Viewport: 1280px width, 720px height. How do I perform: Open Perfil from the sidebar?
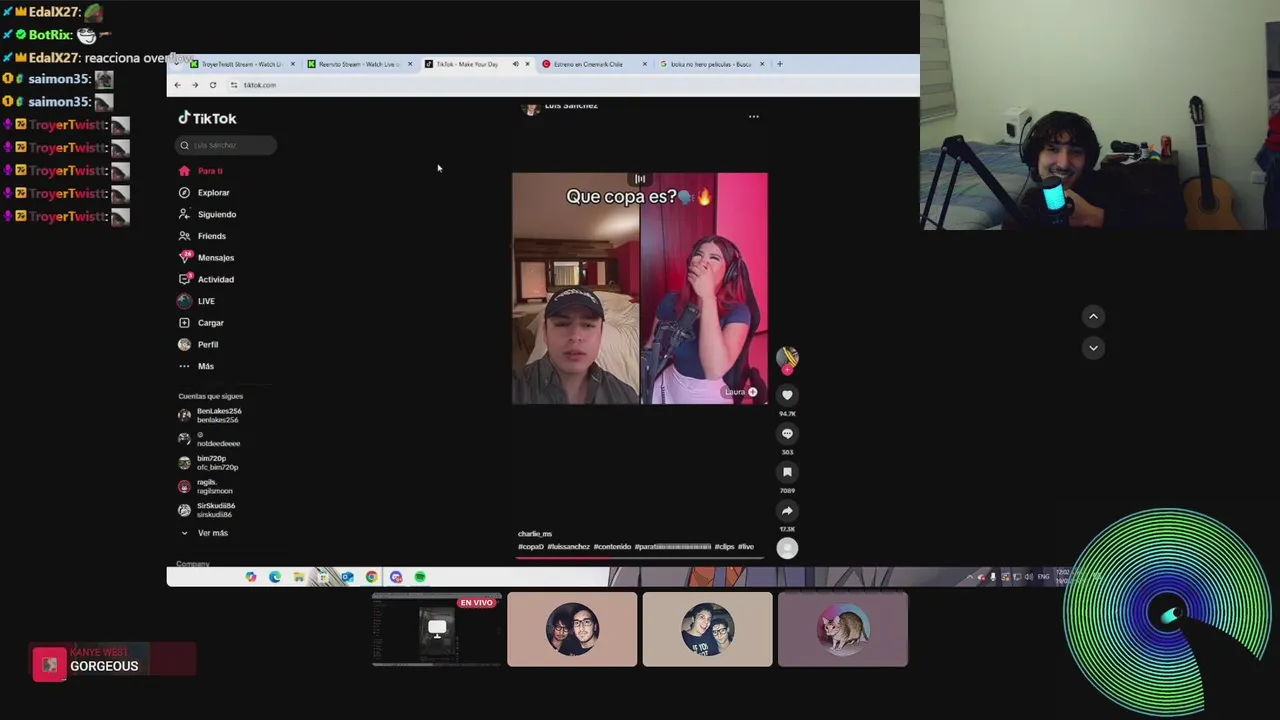199,344
